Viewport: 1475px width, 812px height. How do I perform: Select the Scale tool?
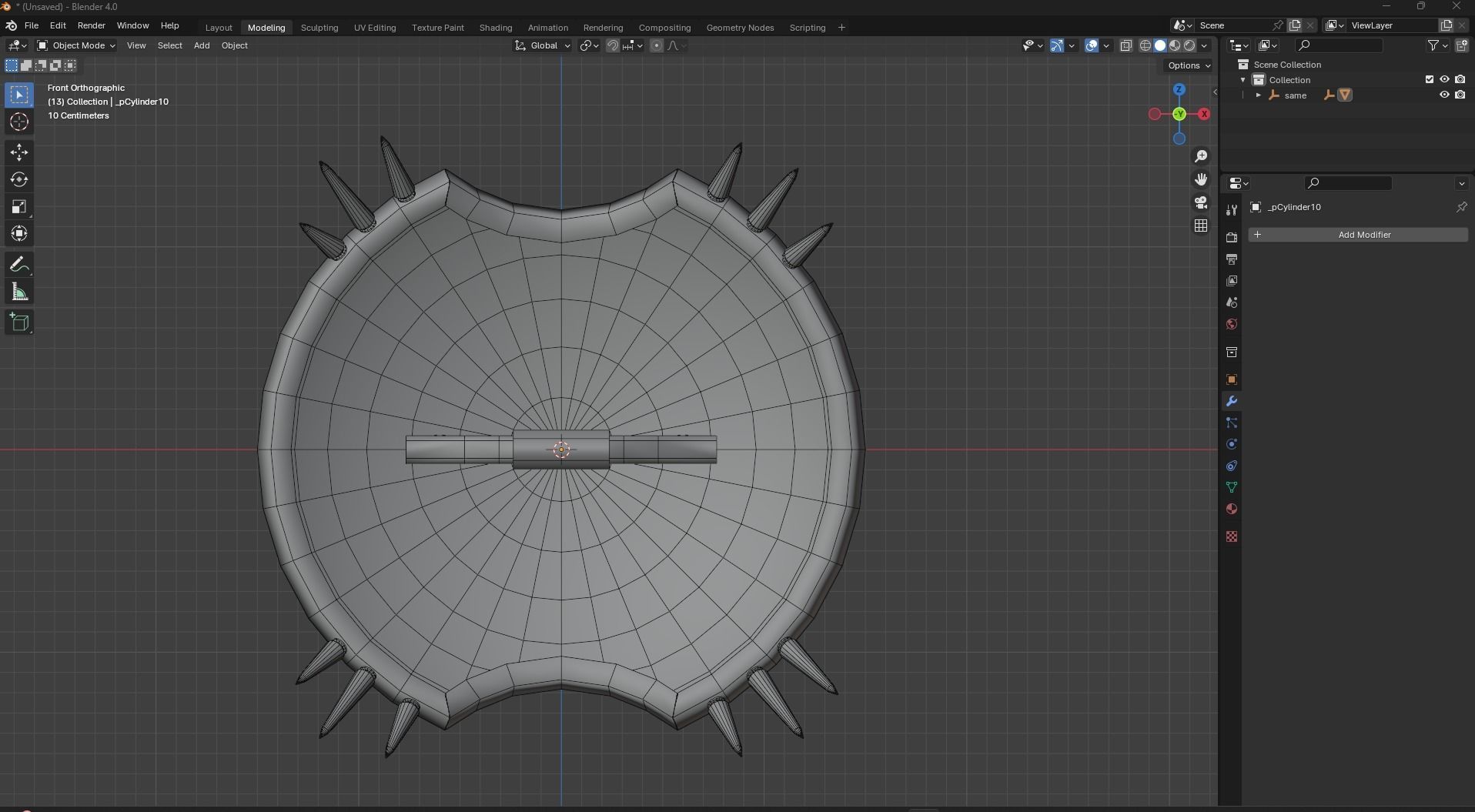click(19, 206)
